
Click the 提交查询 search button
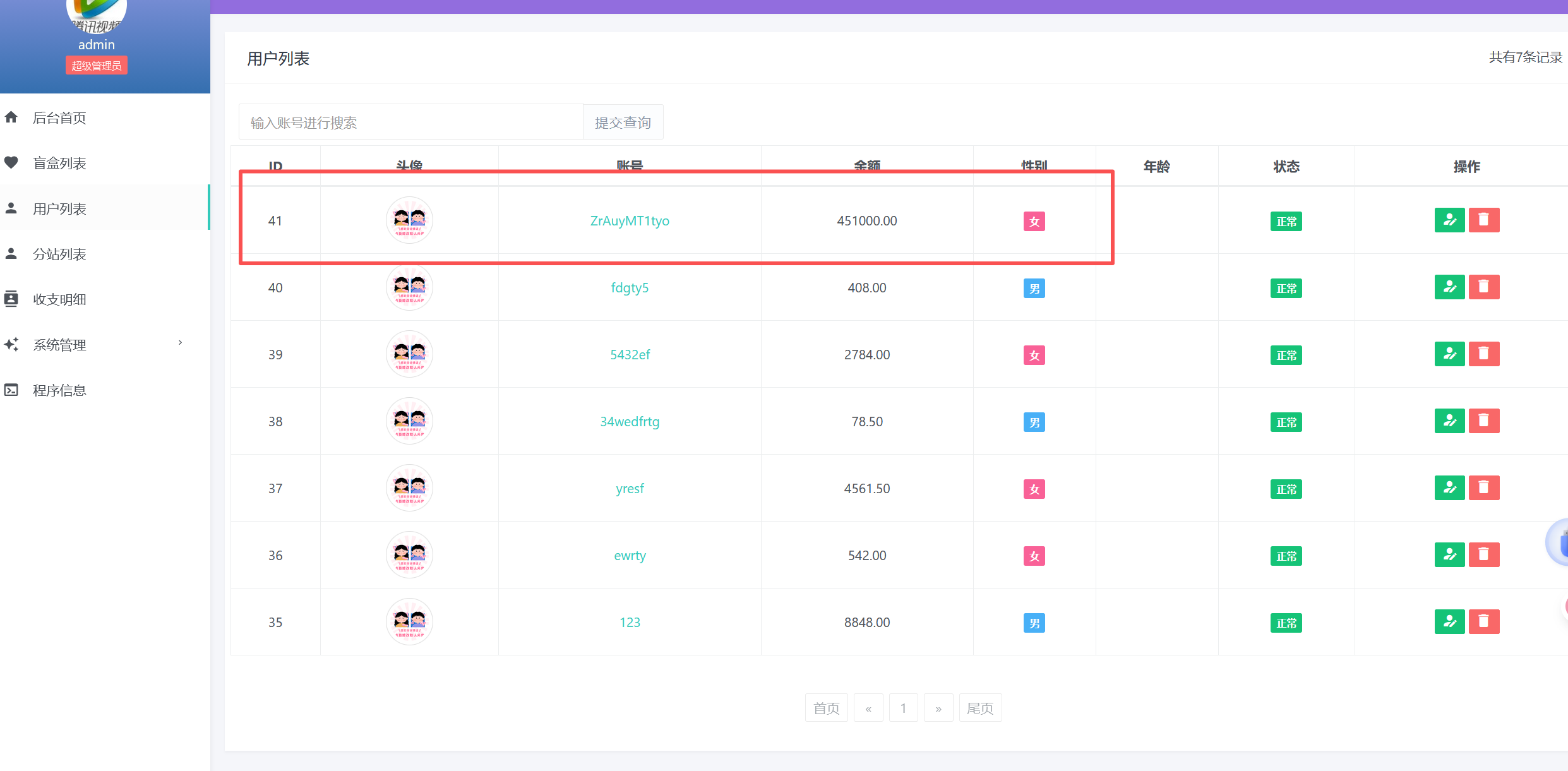pos(623,123)
